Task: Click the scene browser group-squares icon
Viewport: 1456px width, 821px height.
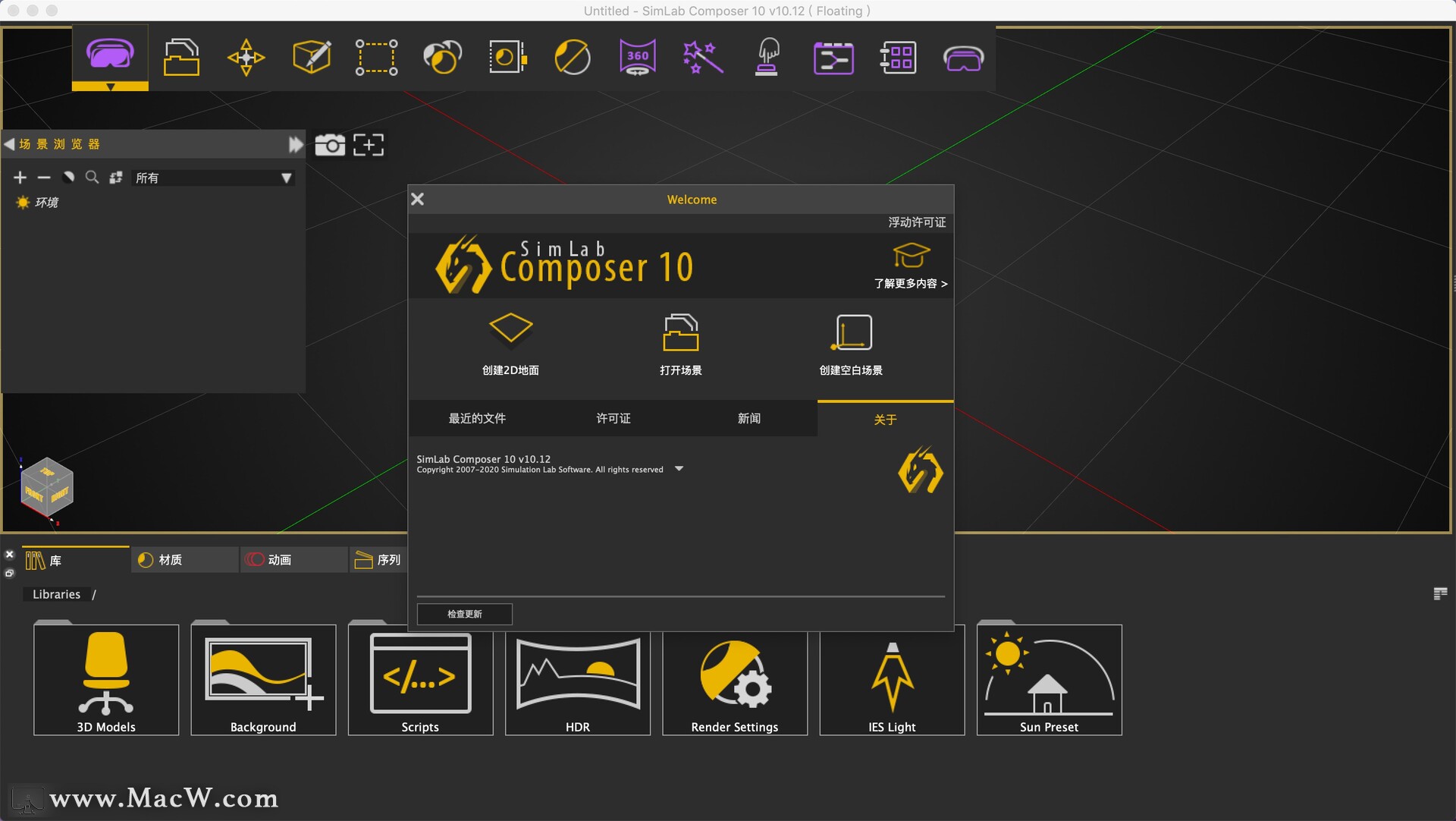Action: pos(116,178)
